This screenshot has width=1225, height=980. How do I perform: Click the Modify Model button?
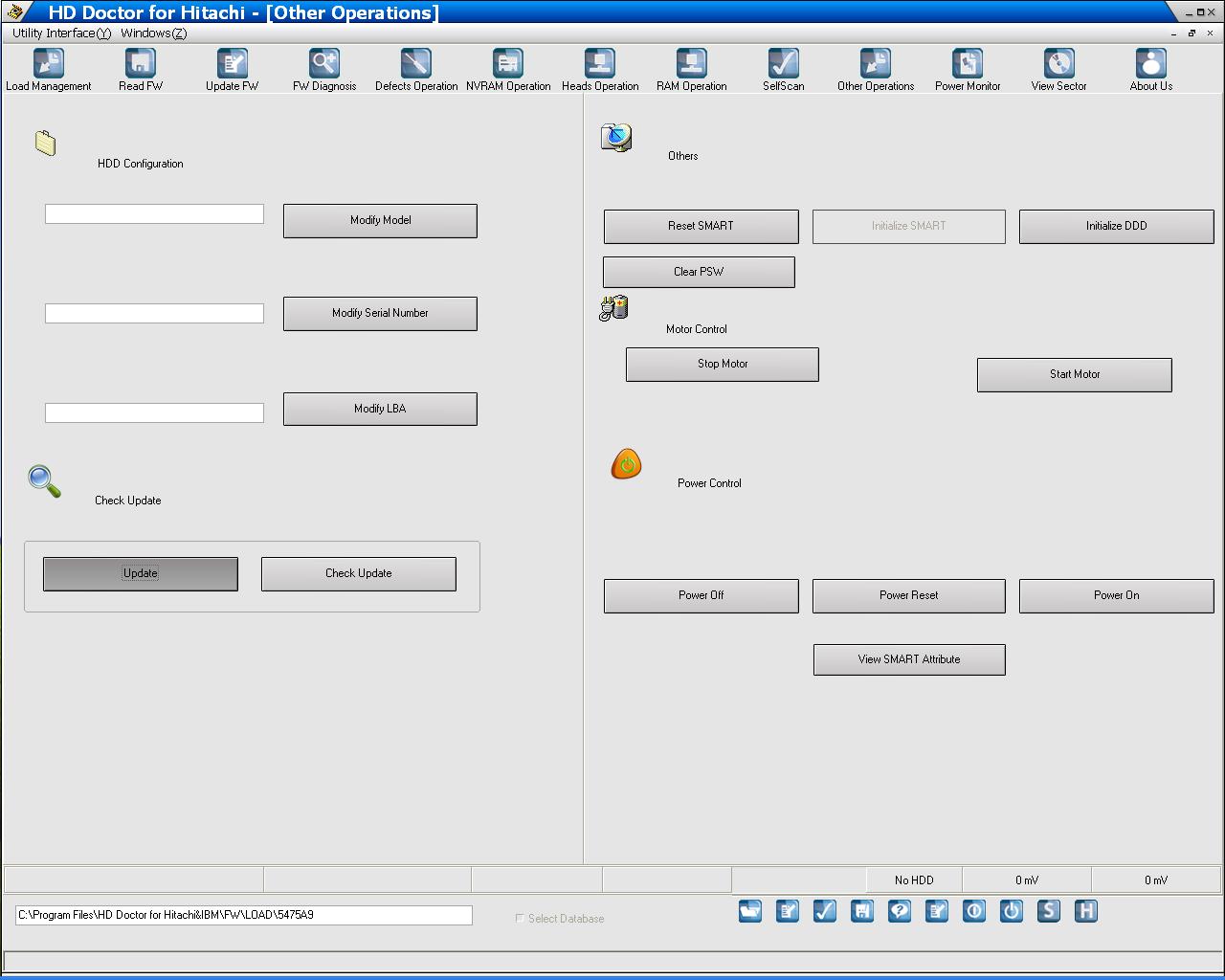pos(380,220)
